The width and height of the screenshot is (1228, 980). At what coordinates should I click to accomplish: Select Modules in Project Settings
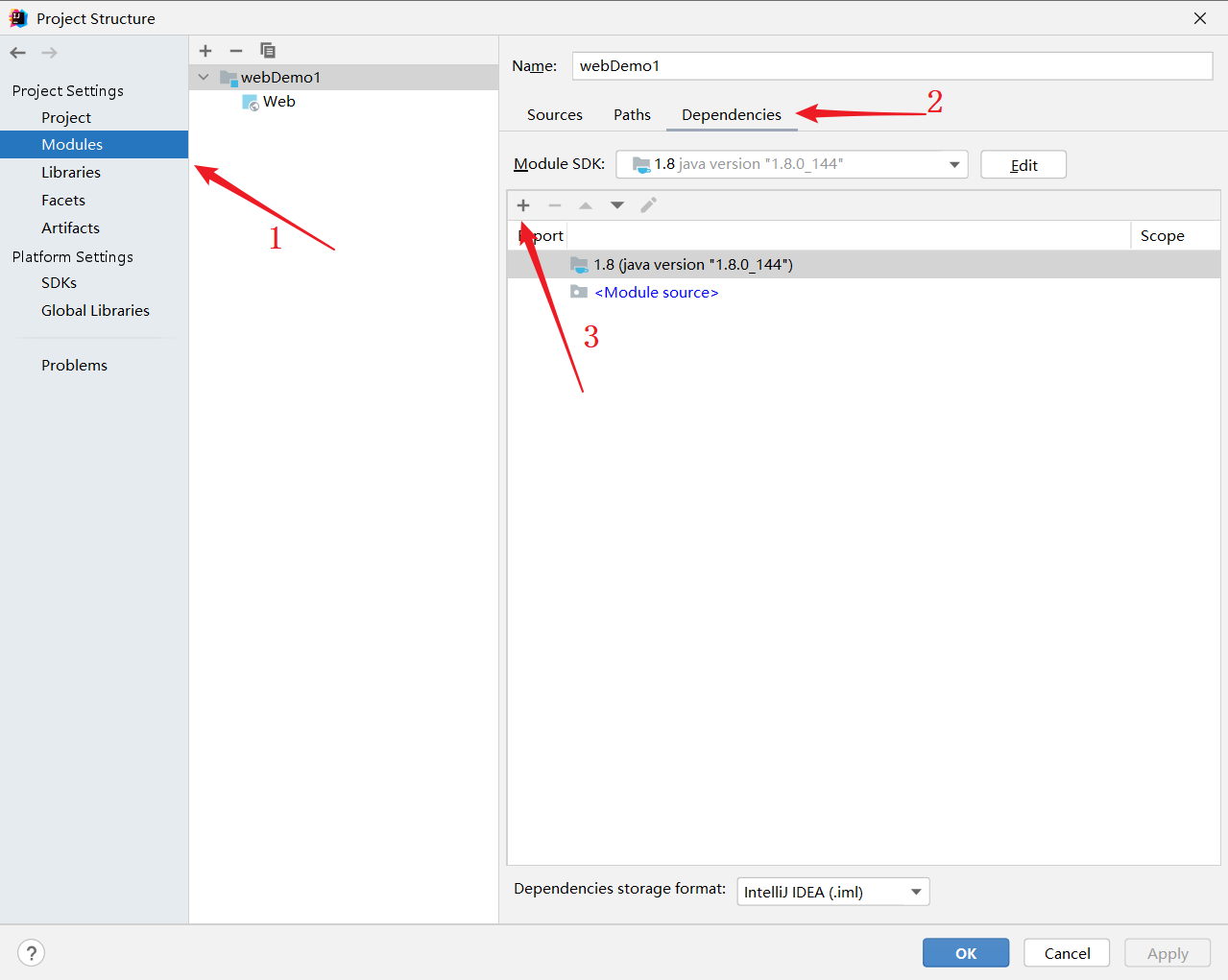pos(94,145)
